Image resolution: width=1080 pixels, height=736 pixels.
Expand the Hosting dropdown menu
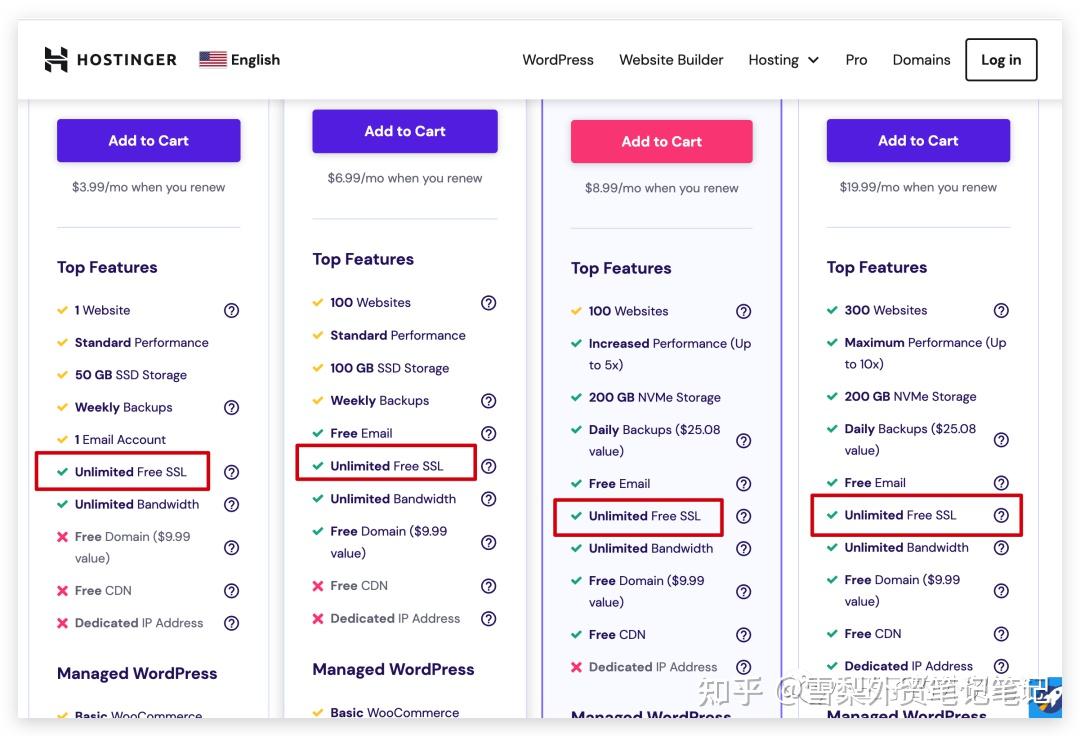(x=783, y=60)
